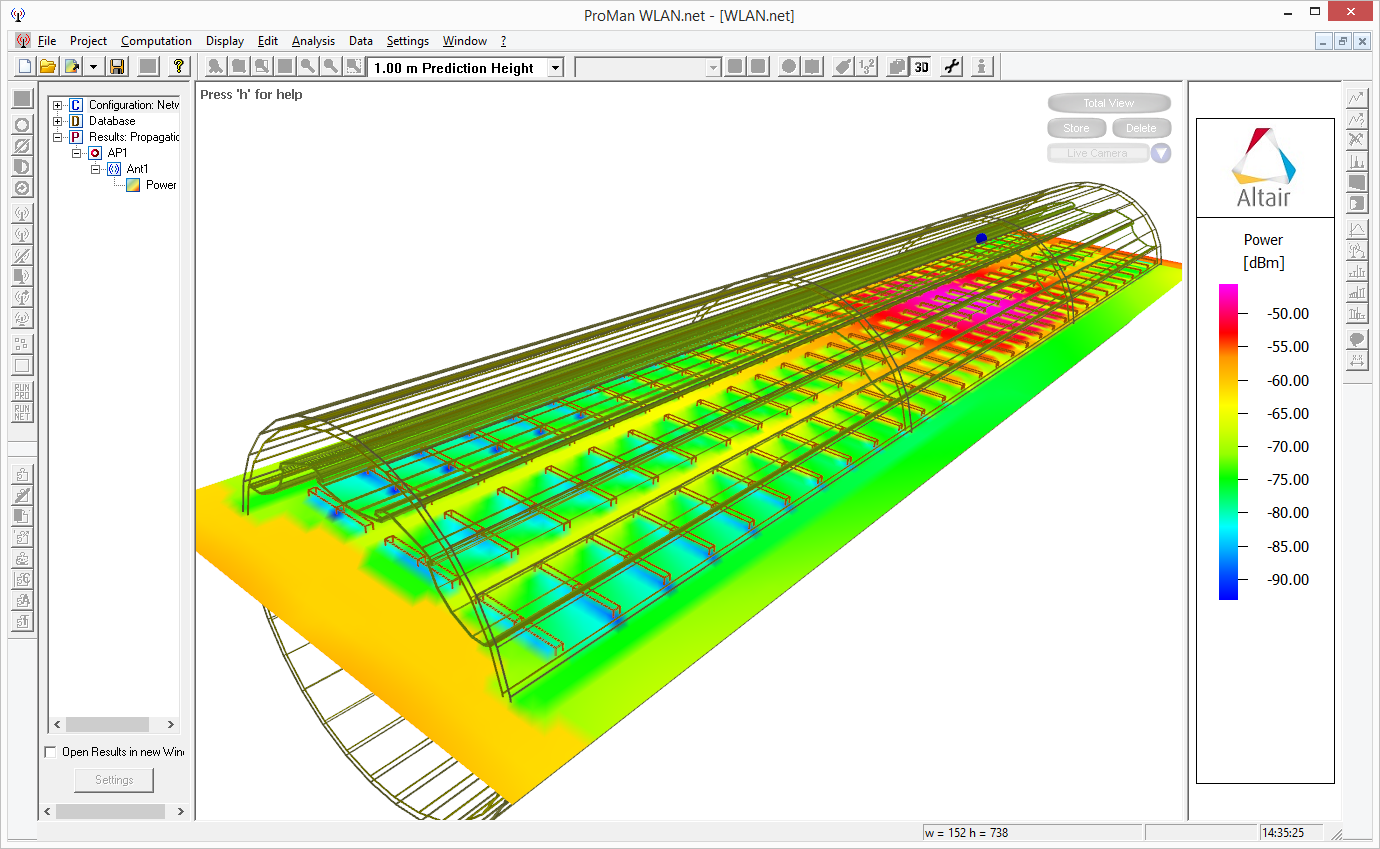The image size is (1380, 849).
Task: Create a new project with the blank page icon
Action: tap(25, 67)
